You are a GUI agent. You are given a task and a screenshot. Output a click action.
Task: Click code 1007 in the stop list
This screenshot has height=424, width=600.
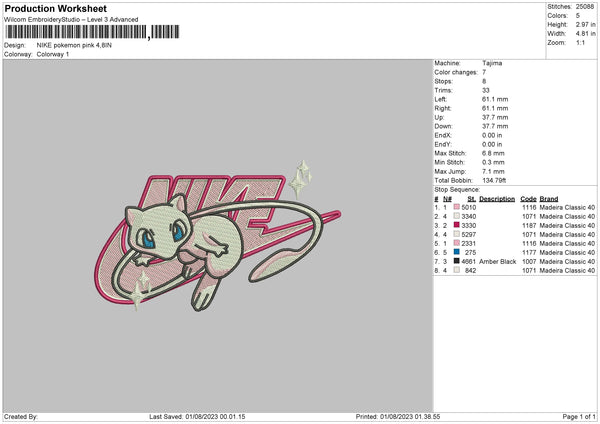tap(529, 261)
